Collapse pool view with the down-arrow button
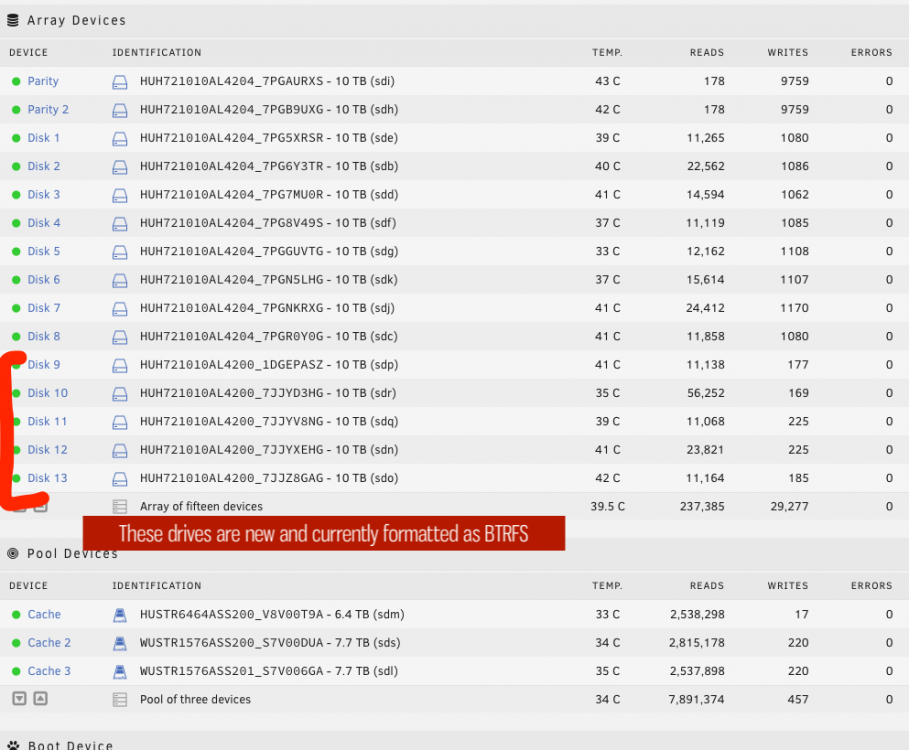The image size is (909, 750). (x=19, y=698)
